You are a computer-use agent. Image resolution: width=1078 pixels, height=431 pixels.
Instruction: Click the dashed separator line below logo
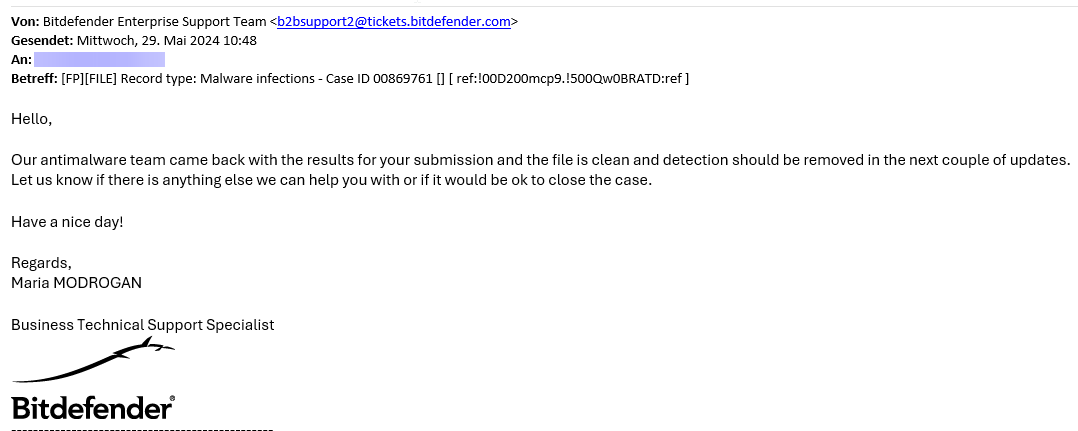coord(142,429)
